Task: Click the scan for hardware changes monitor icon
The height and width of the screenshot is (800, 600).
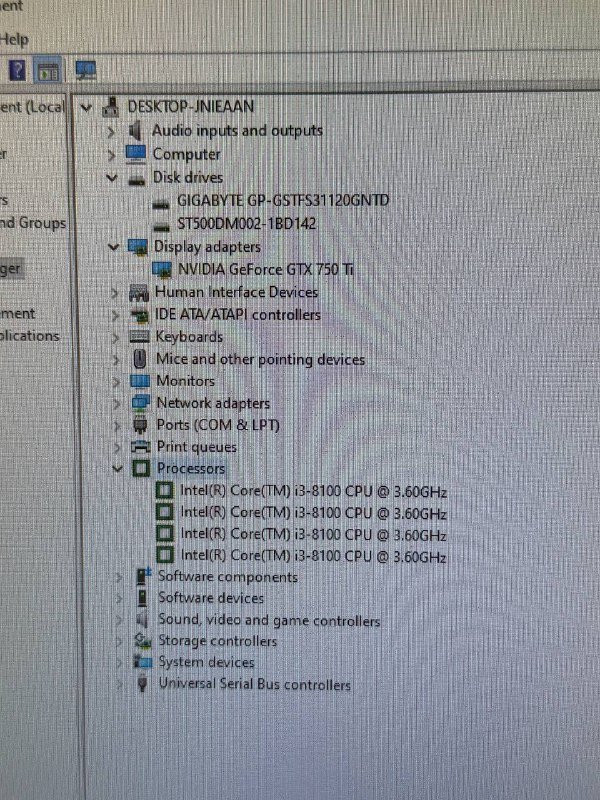Action: [x=86, y=70]
